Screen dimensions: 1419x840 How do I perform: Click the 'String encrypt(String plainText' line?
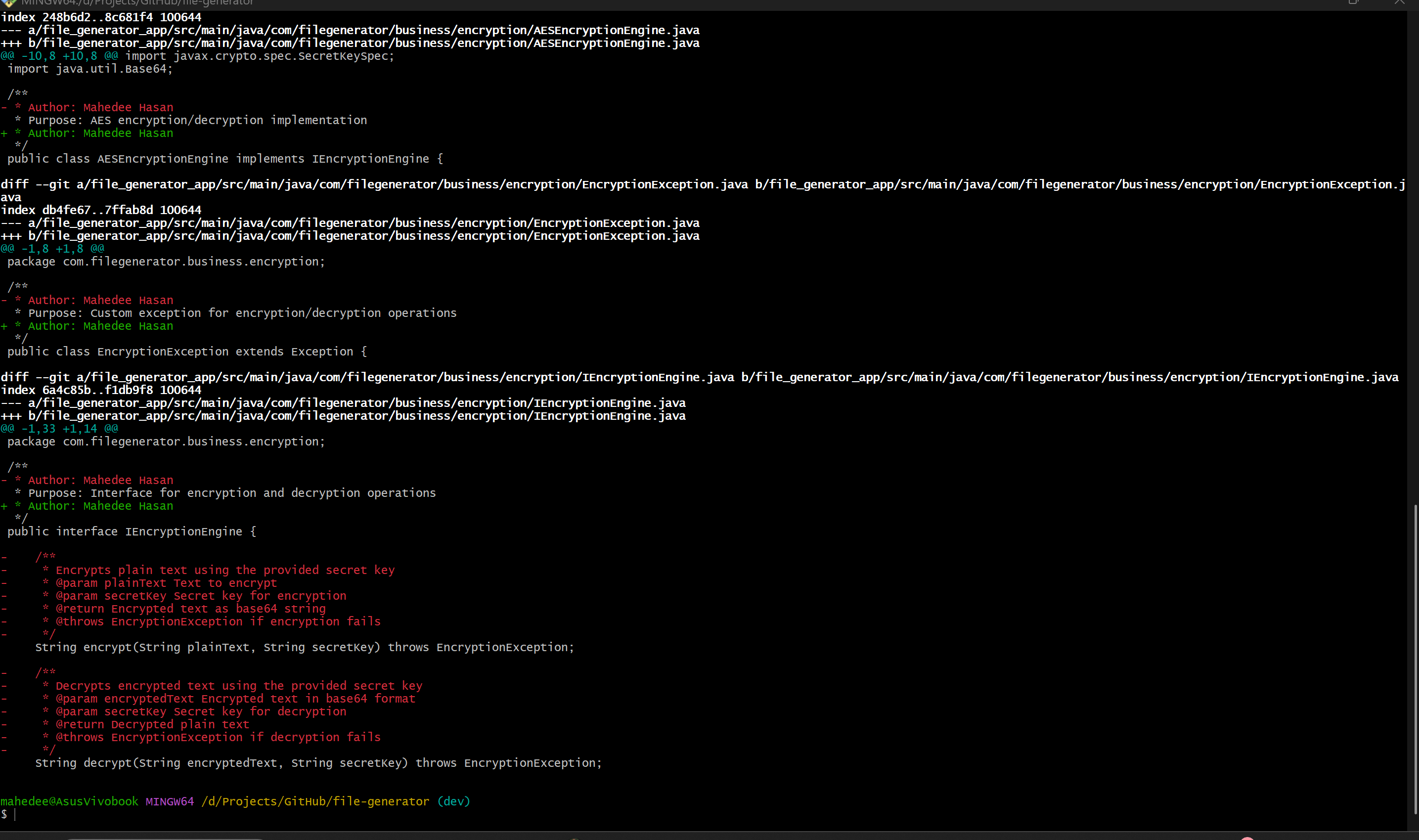click(304, 647)
